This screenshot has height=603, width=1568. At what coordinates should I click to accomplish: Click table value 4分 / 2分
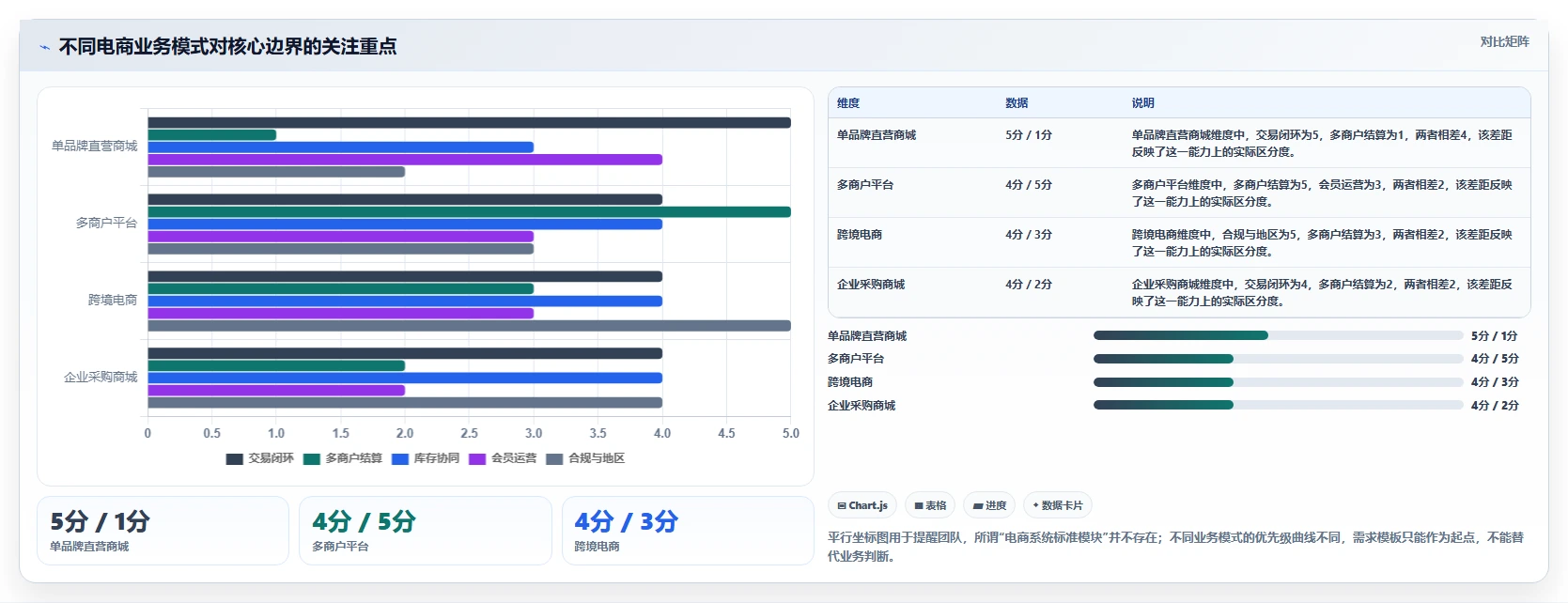[x=1029, y=285]
